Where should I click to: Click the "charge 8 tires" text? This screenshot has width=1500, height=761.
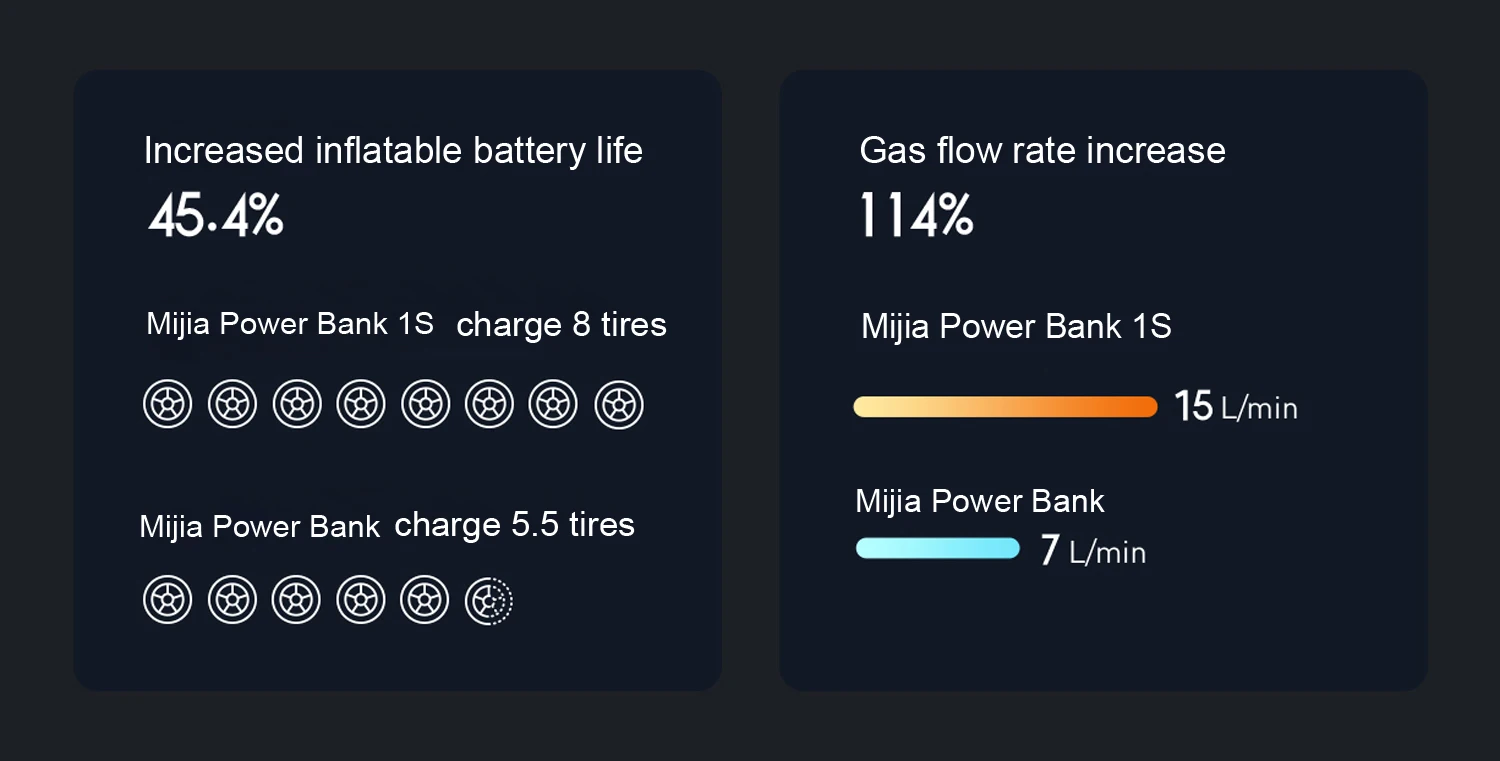point(561,325)
